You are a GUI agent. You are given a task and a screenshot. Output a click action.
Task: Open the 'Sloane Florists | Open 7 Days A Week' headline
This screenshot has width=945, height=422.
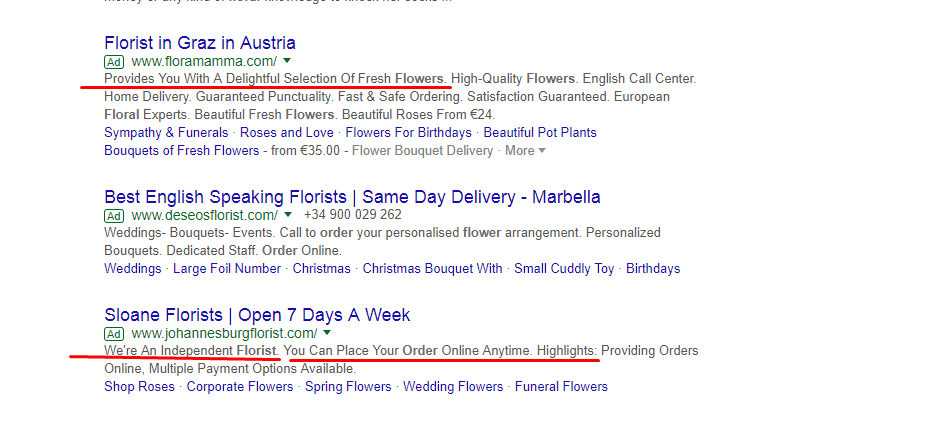(257, 315)
